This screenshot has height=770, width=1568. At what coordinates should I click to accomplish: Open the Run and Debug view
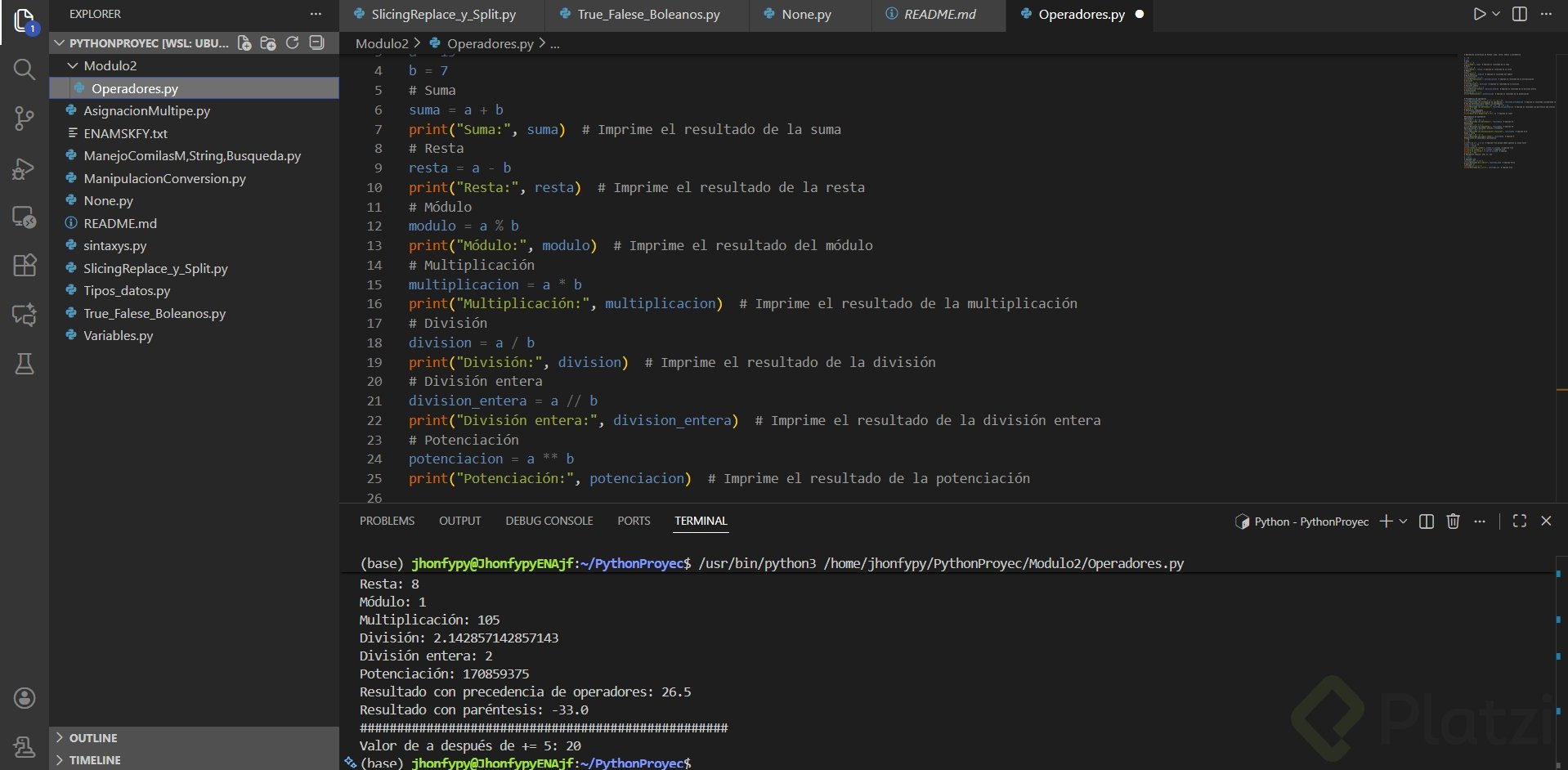[25, 168]
